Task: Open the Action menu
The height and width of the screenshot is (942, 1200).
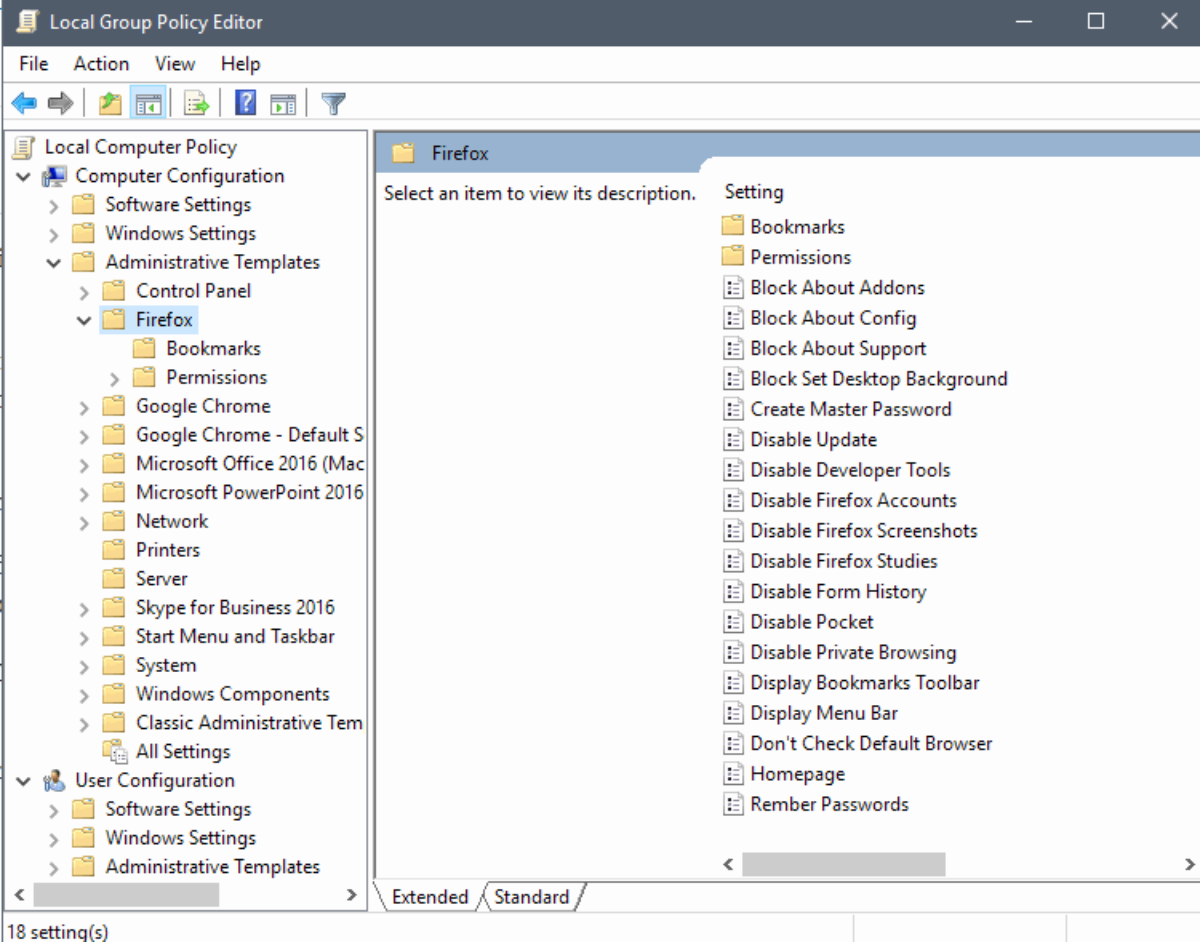Action: 101,64
